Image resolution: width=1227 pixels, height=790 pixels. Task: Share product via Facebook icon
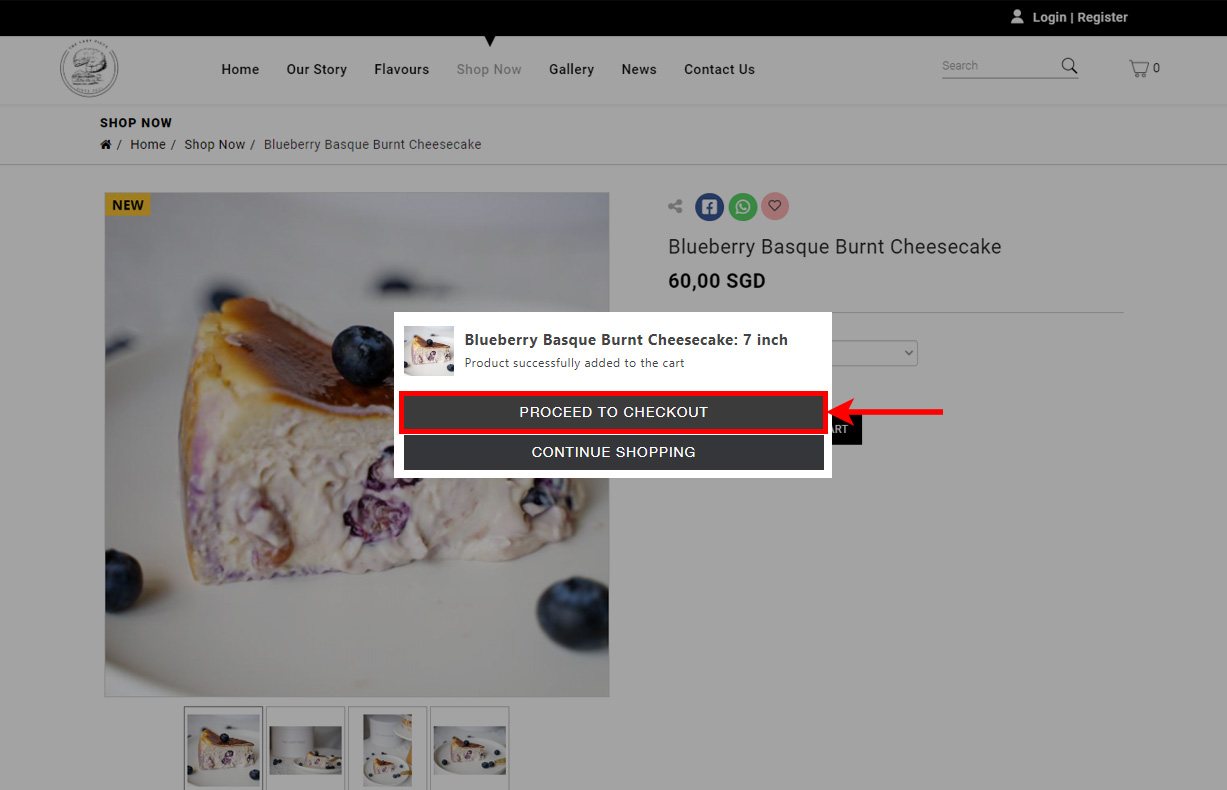tap(709, 207)
